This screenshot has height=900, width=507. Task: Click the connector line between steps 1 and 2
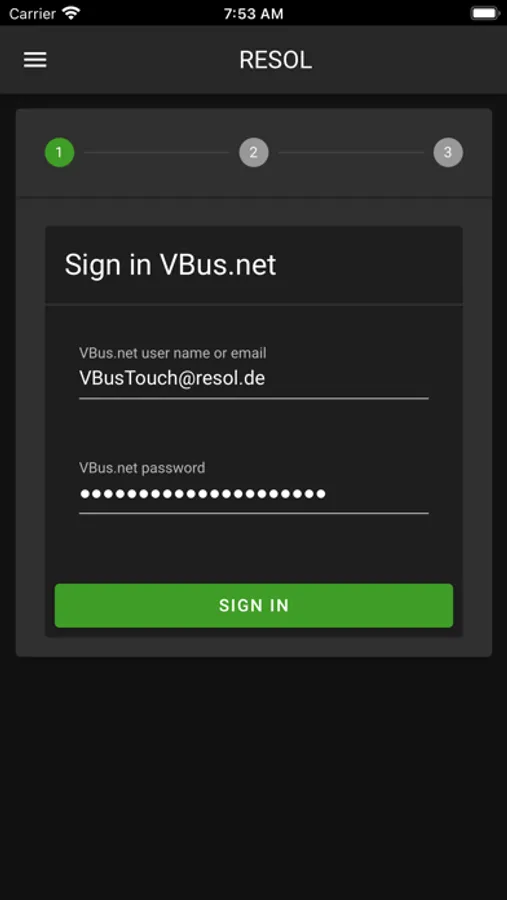(x=157, y=153)
